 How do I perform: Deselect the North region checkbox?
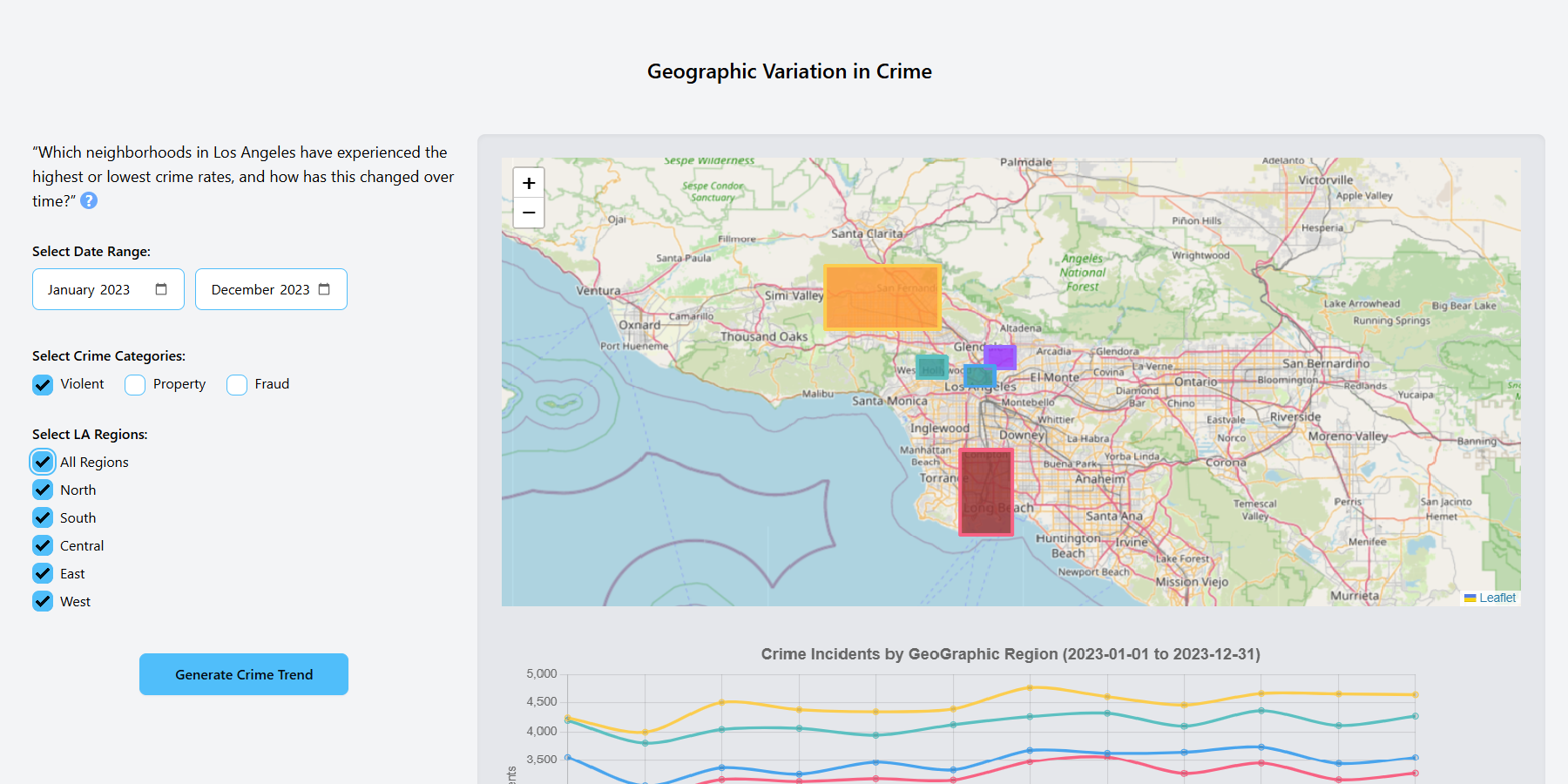click(x=43, y=490)
